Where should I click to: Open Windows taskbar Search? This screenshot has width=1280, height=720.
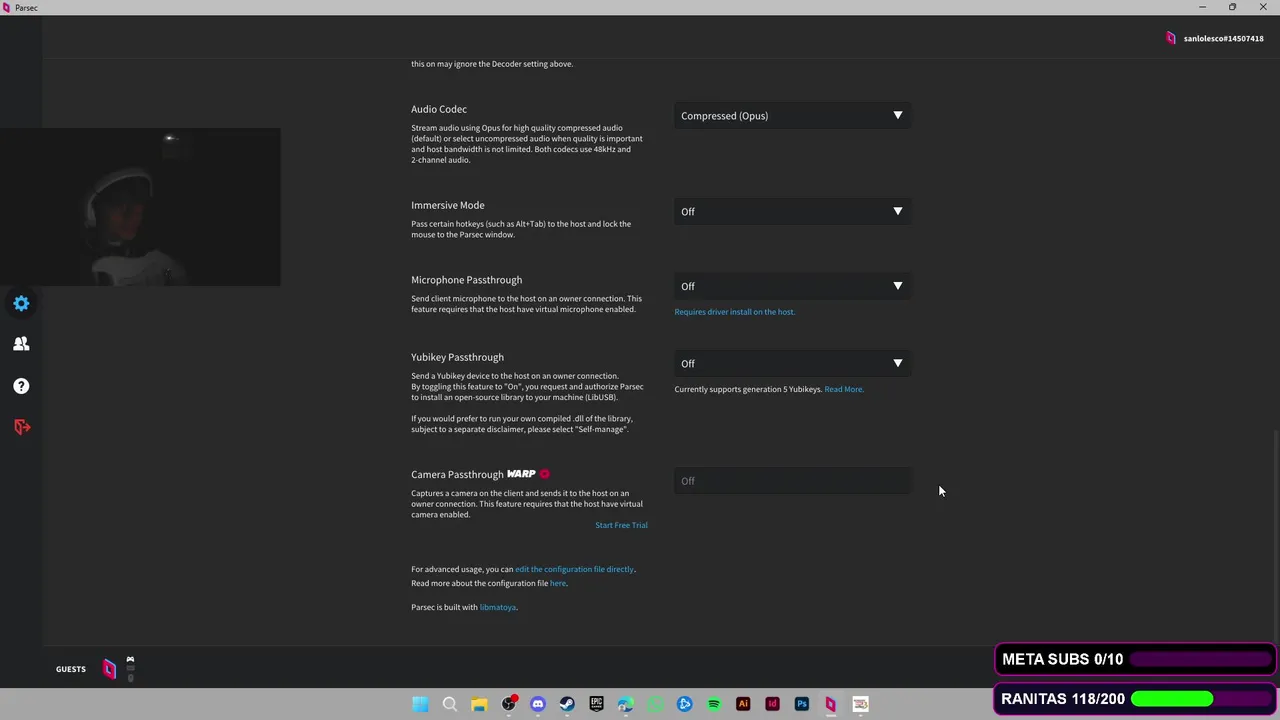pos(450,704)
